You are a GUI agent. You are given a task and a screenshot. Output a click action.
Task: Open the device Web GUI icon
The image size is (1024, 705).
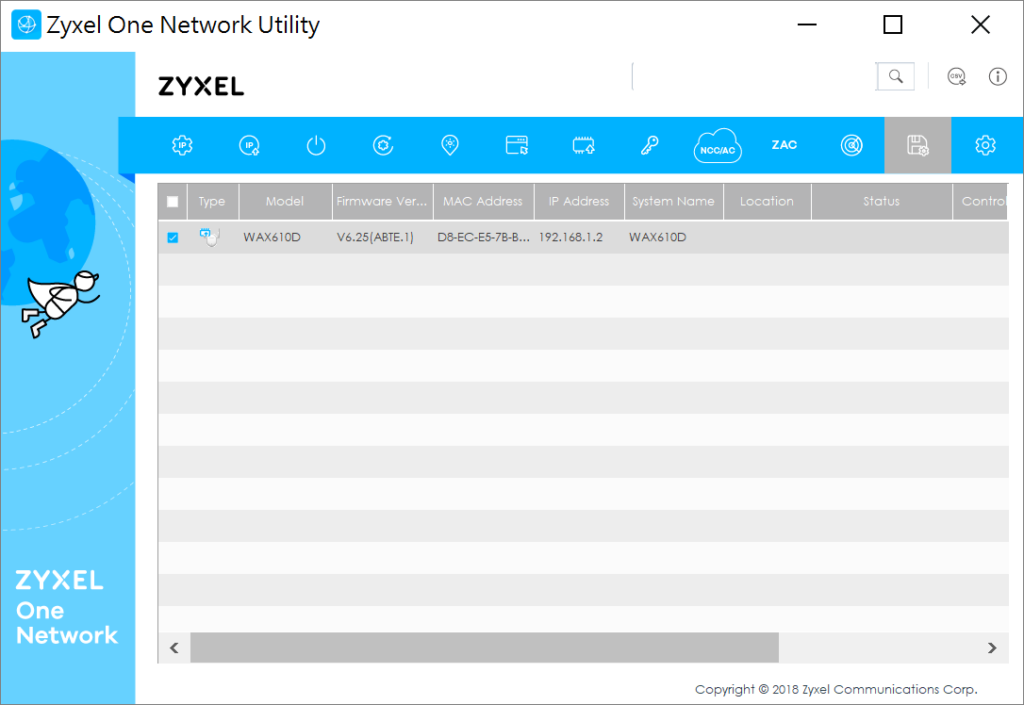tap(517, 145)
